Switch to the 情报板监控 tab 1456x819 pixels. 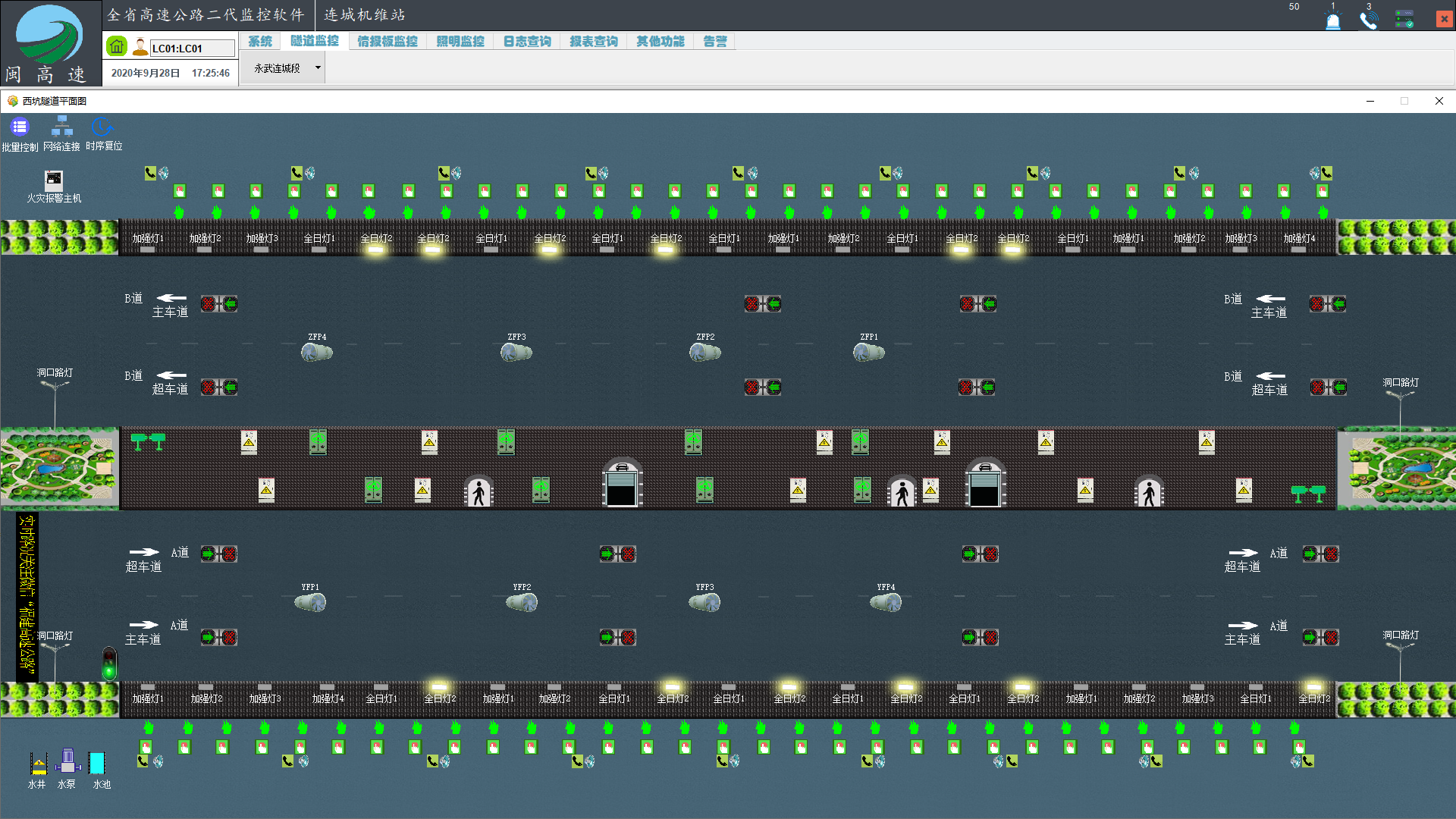(x=388, y=42)
